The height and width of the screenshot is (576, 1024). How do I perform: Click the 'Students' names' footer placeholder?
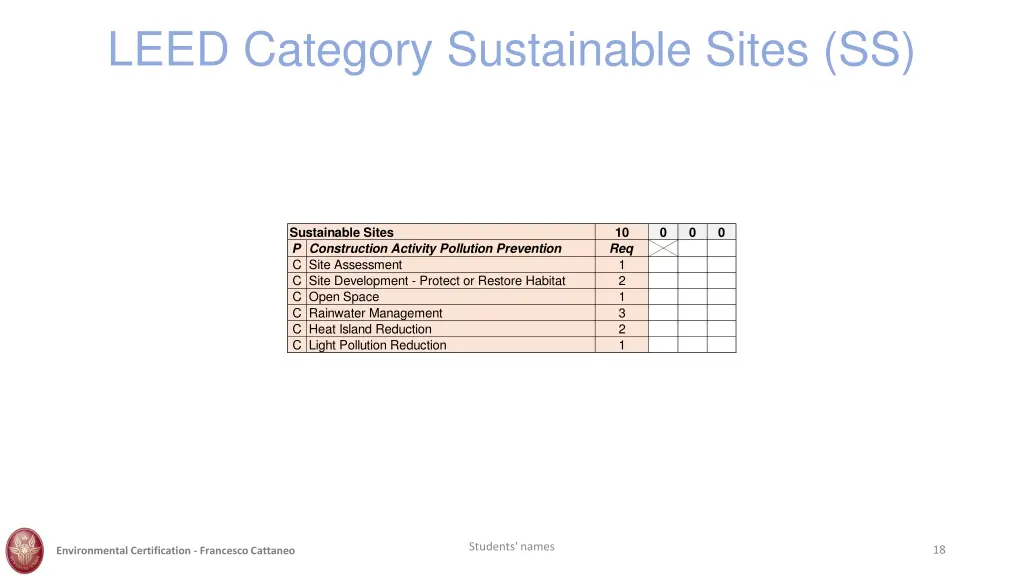(511, 546)
